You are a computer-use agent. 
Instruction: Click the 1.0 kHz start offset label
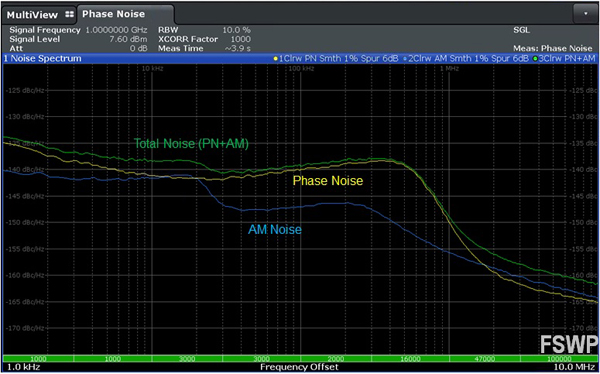23,367
